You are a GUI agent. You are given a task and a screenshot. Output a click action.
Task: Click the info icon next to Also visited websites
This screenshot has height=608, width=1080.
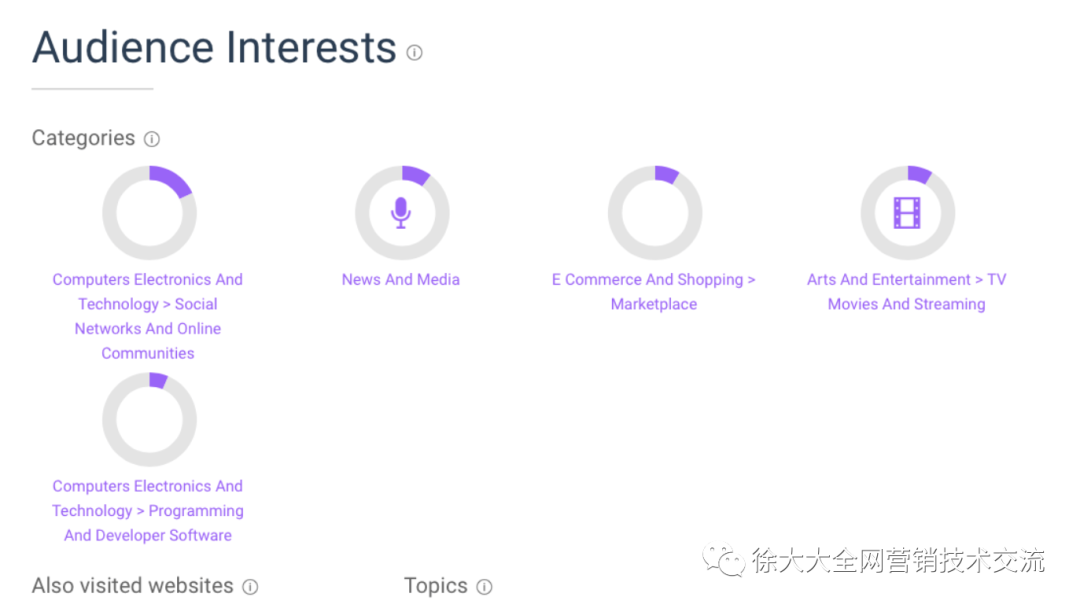250,587
